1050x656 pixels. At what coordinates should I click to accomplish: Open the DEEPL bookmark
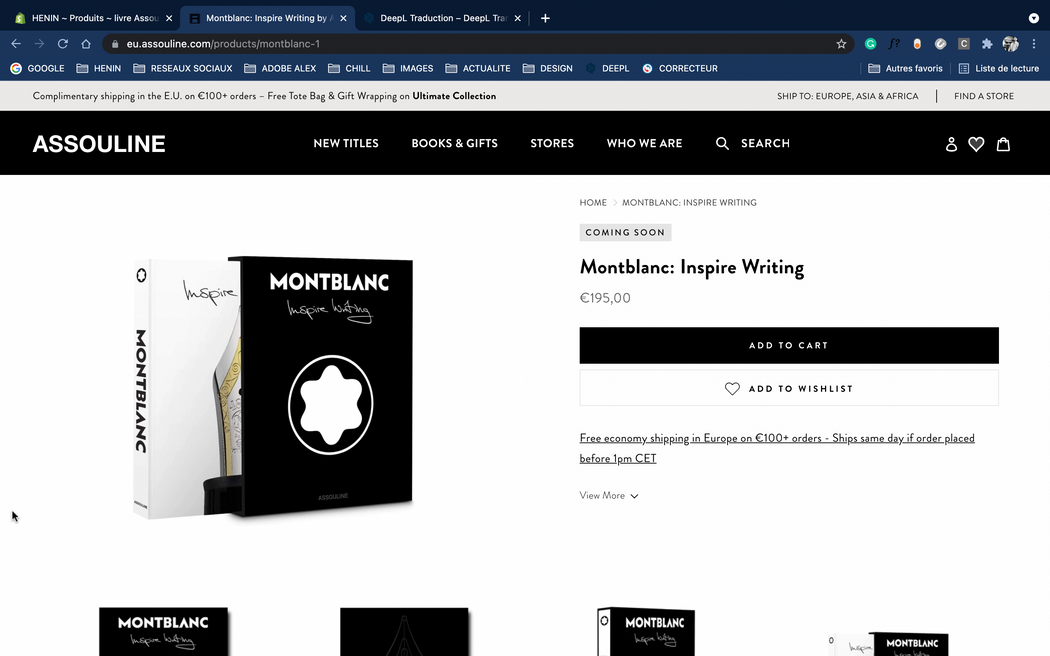pos(607,68)
